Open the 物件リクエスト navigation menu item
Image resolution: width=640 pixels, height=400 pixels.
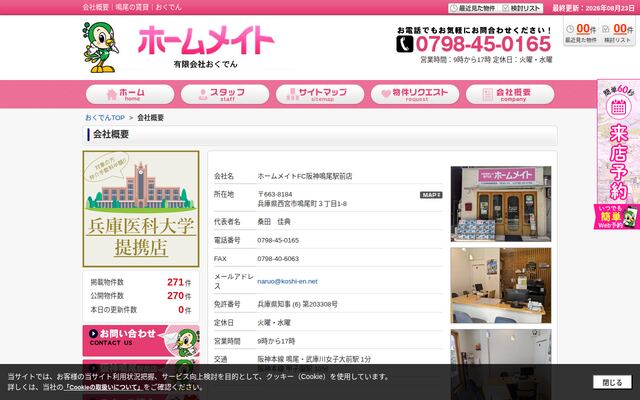pos(415,94)
